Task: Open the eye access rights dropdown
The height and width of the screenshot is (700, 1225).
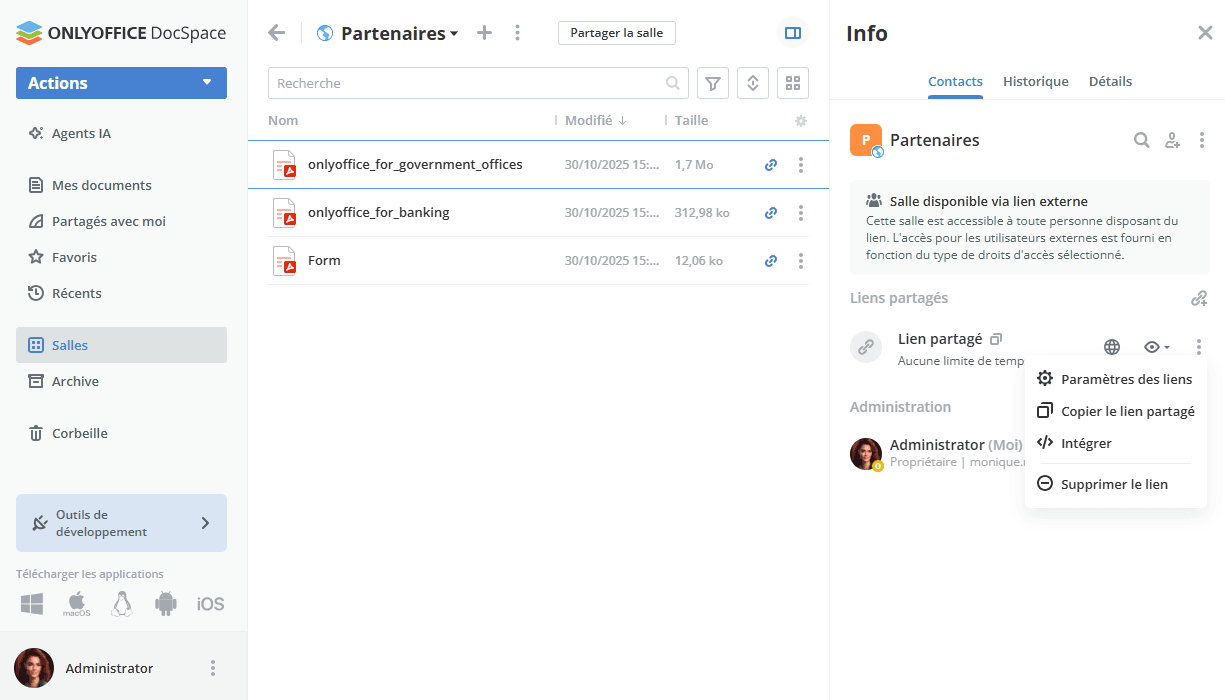Action: coord(1156,347)
